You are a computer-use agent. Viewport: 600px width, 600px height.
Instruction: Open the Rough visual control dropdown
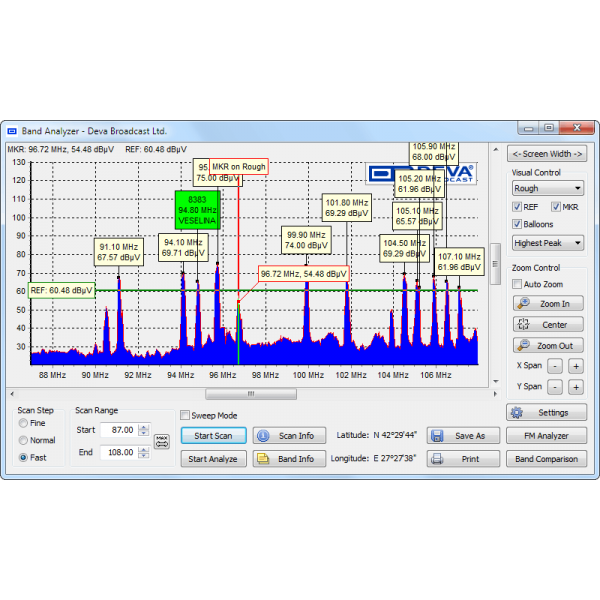tap(548, 188)
